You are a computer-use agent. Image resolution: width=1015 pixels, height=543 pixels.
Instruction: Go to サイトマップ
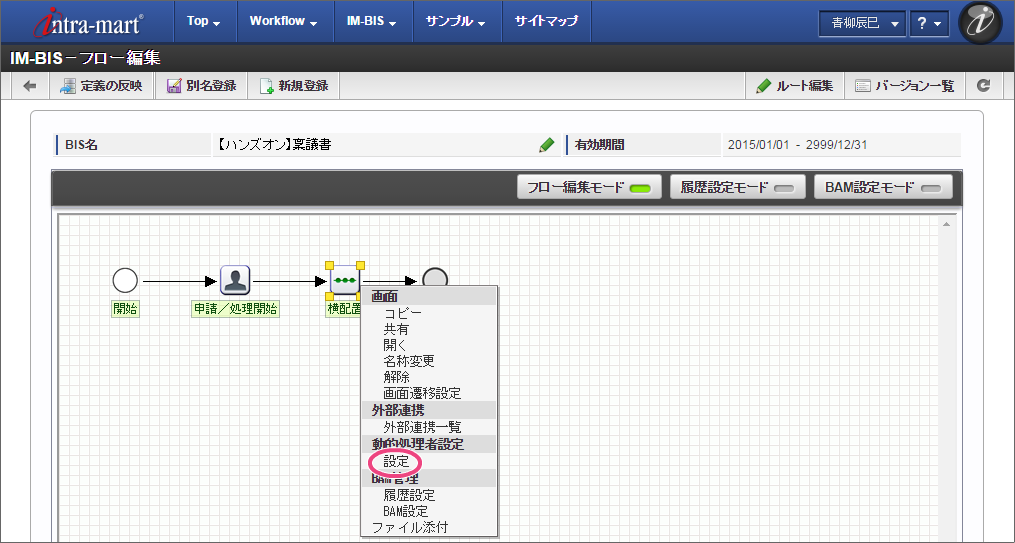click(546, 21)
